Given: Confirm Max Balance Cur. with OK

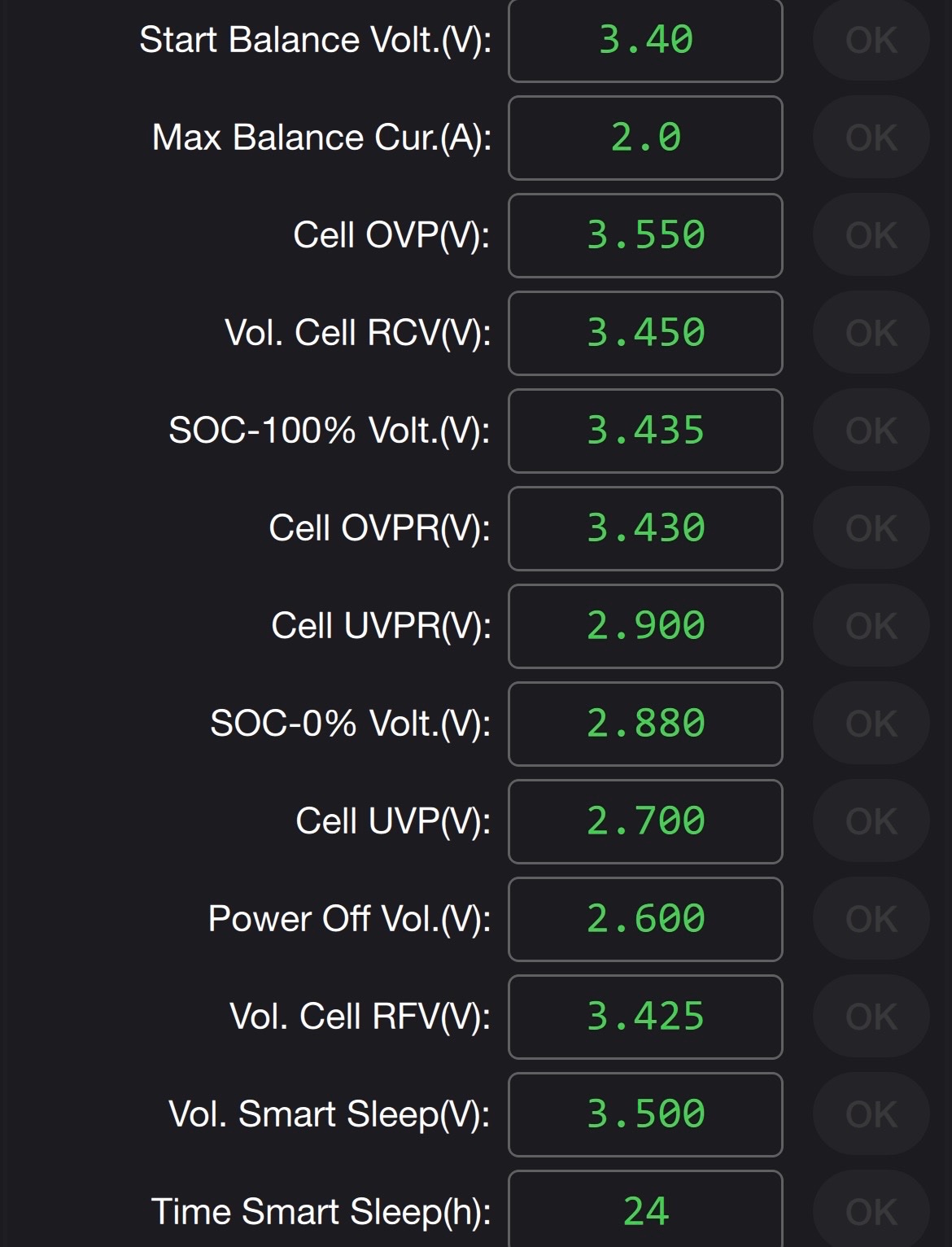Looking at the screenshot, I should coord(871,138).
